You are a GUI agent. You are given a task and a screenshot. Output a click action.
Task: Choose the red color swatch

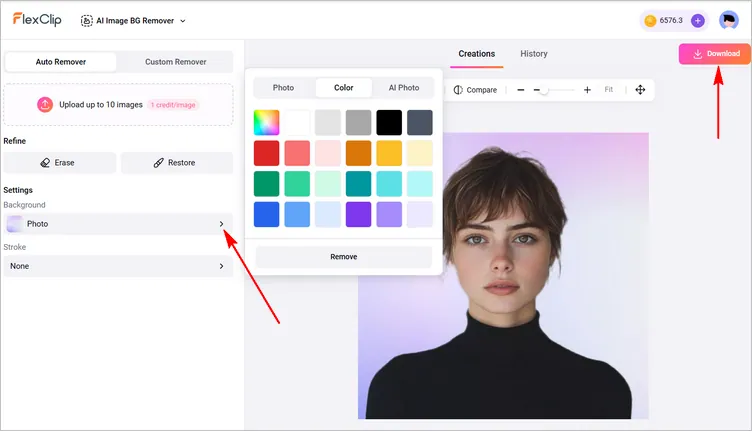tap(267, 153)
